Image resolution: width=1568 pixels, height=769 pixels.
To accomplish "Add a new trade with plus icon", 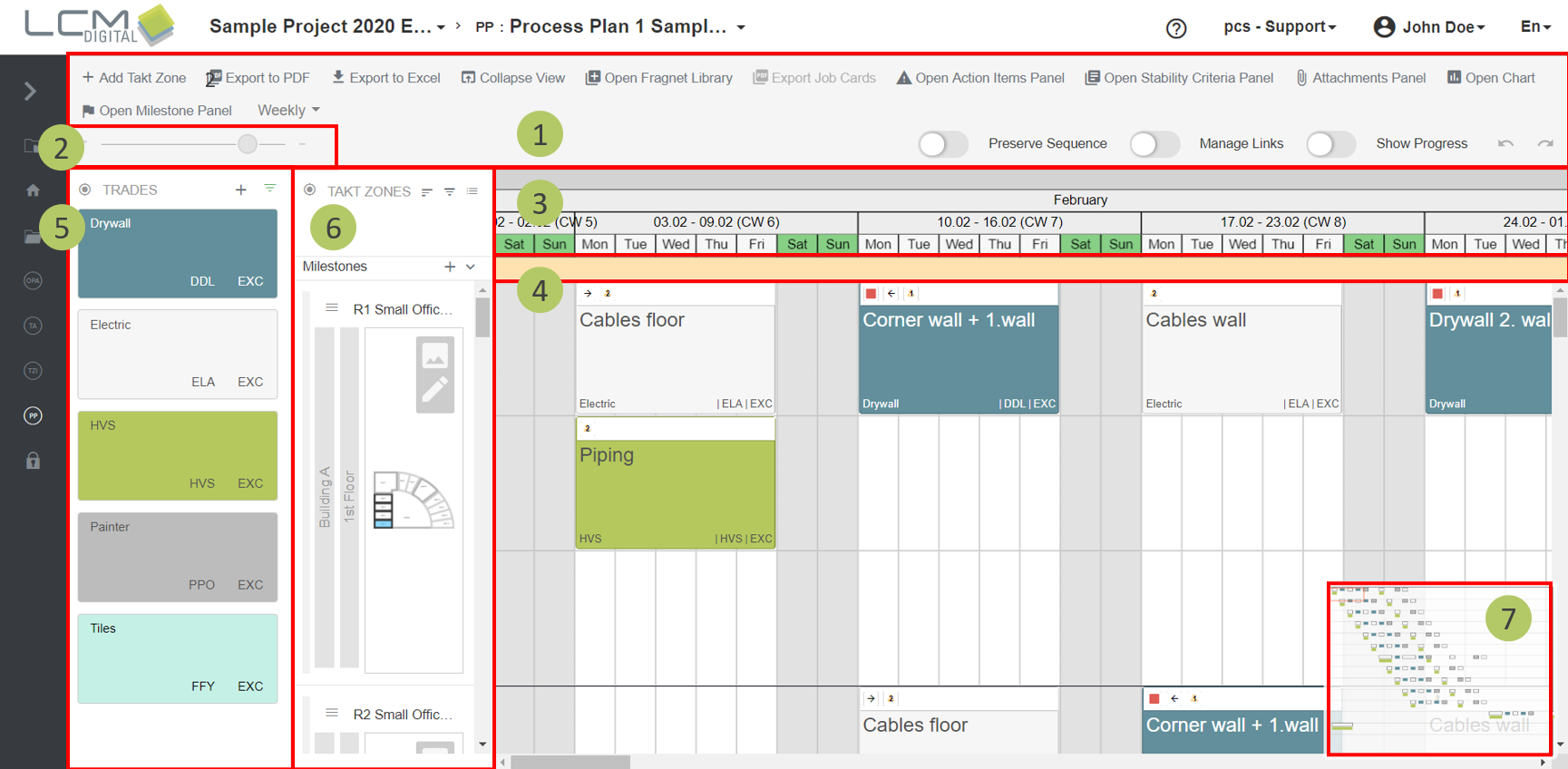I will [x=240, y=190].
